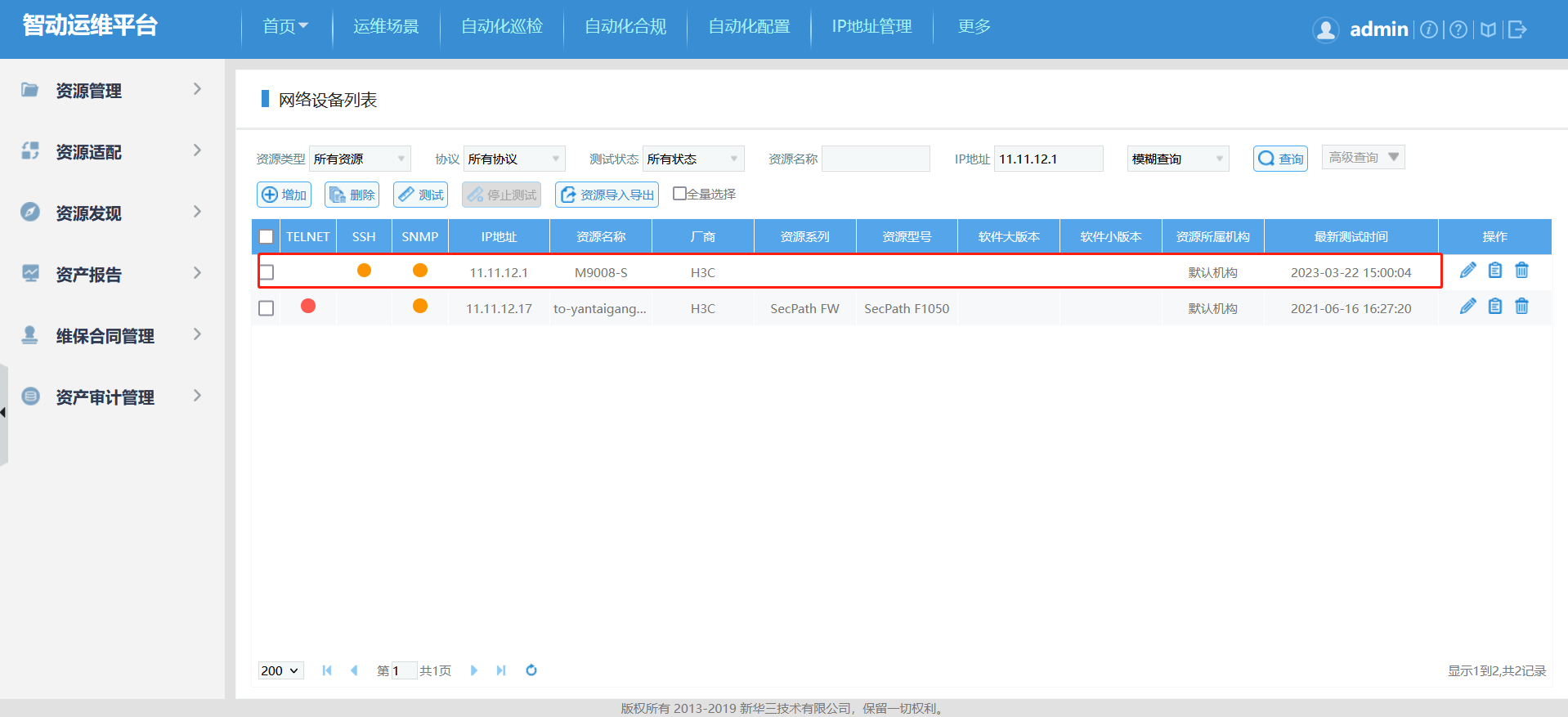Viewport: 1568px width, 717px height.
Task: Open the 首页 menu
Action: tap(285, 27)
